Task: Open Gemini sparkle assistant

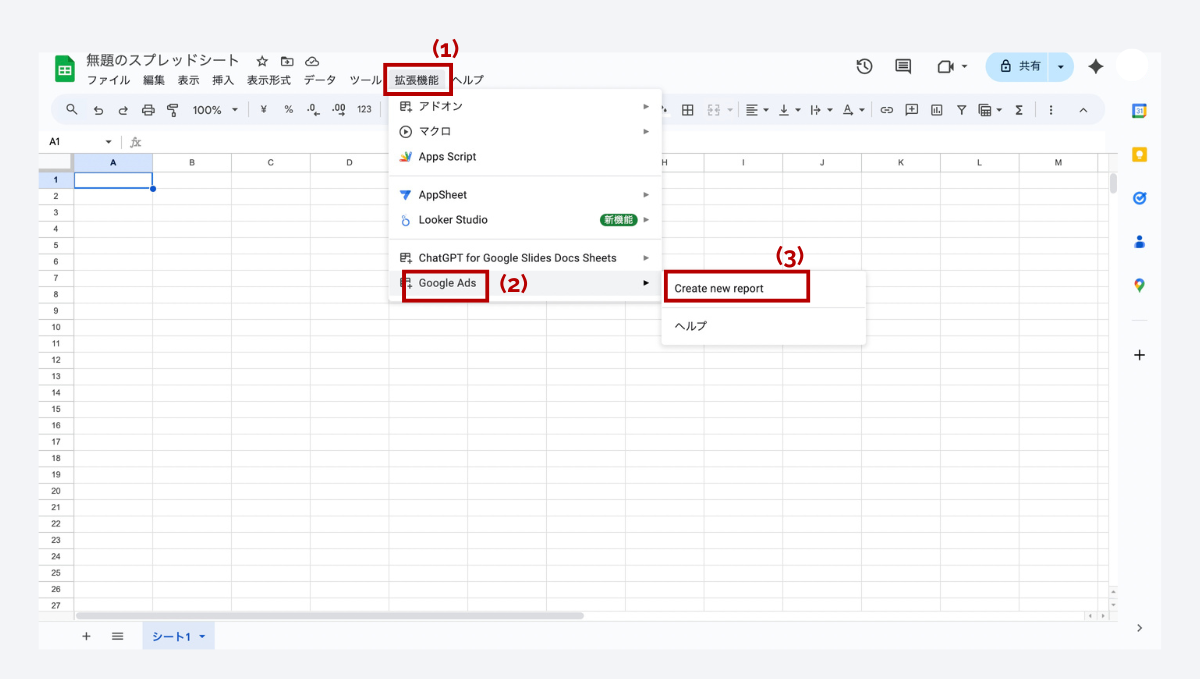Action: click(x=1096, y=66)
